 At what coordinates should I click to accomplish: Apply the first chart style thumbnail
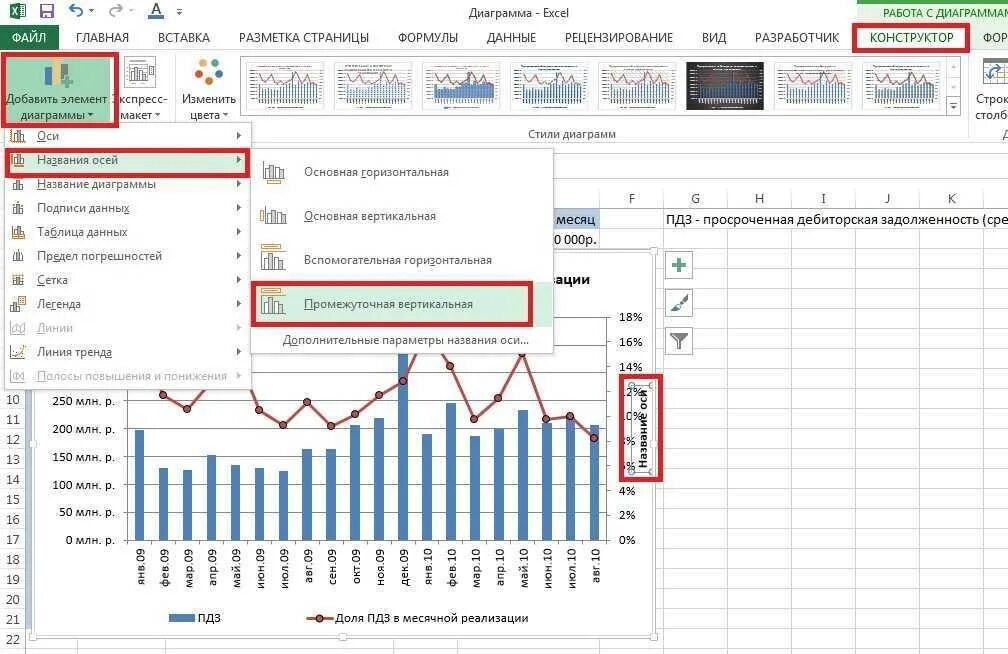pos(286,86)
